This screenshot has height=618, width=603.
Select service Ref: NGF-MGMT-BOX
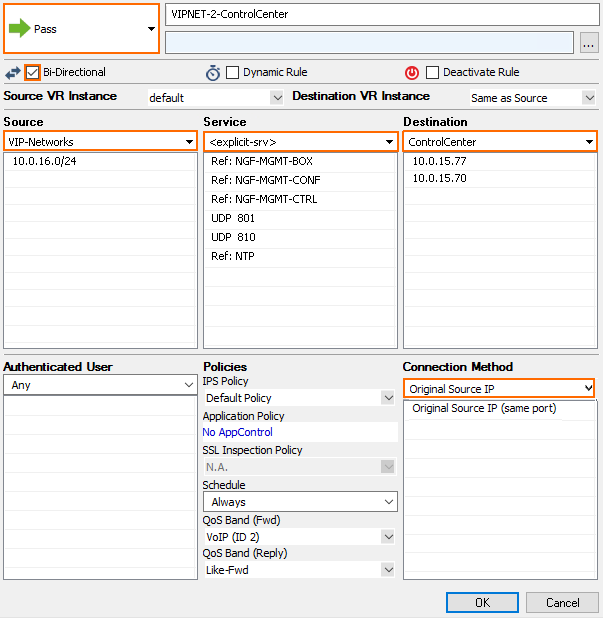[x=300, y=161]
